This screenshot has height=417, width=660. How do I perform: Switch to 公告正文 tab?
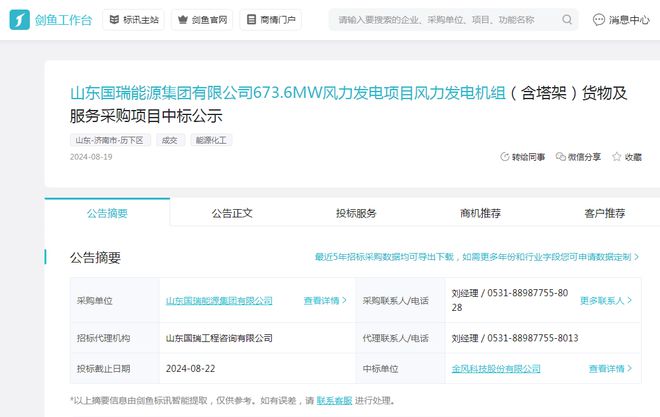tap(232, 213)
